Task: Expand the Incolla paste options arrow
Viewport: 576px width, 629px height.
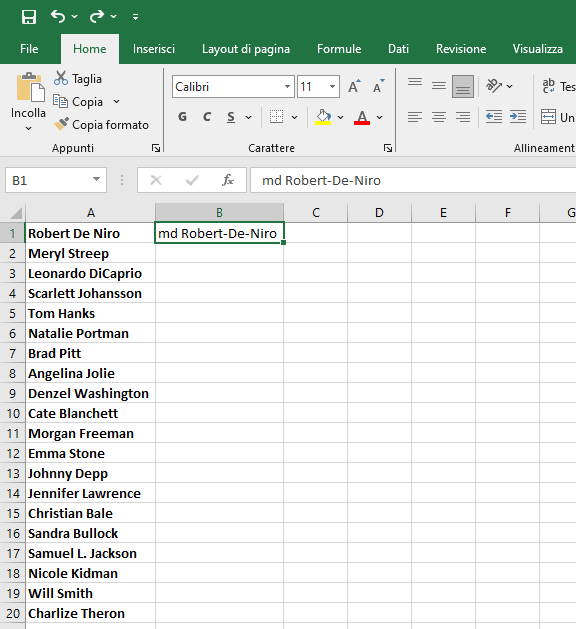Action: pyautogui.click(x=28, y=129)
